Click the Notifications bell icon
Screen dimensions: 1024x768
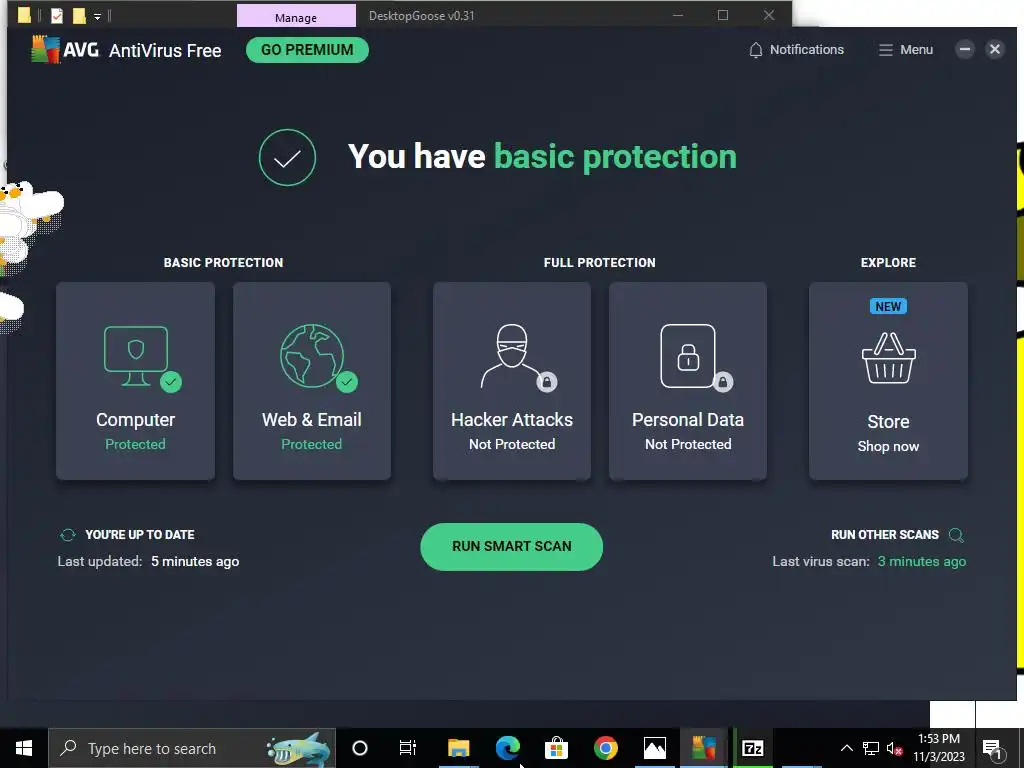(756, 50)
